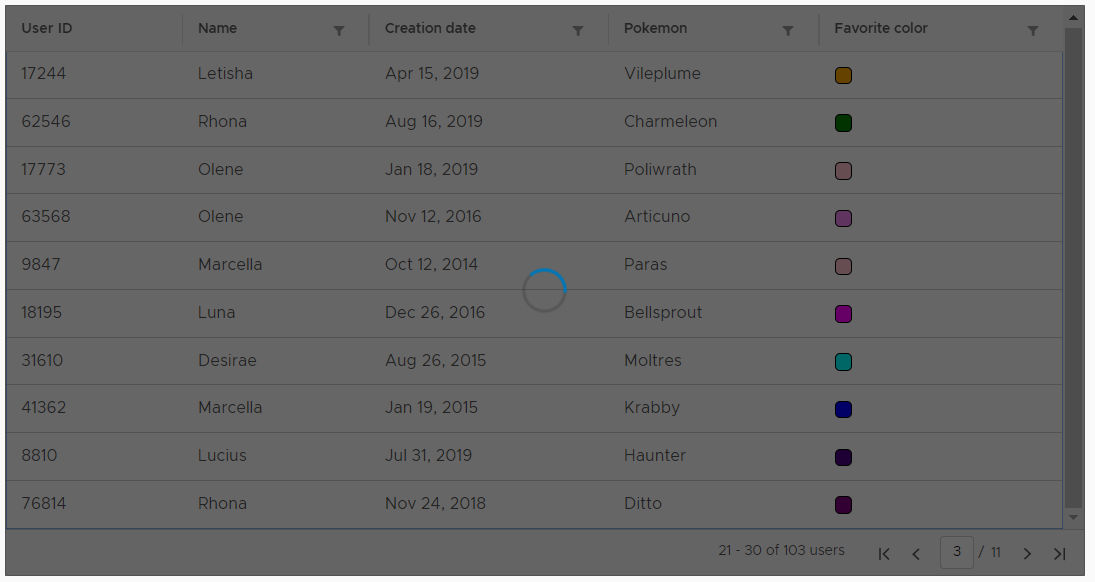Image resolution: width=1095 pixels, height=582 pixels.
Task: Open the Name column filter icon
Action: (x=339, y=31)
